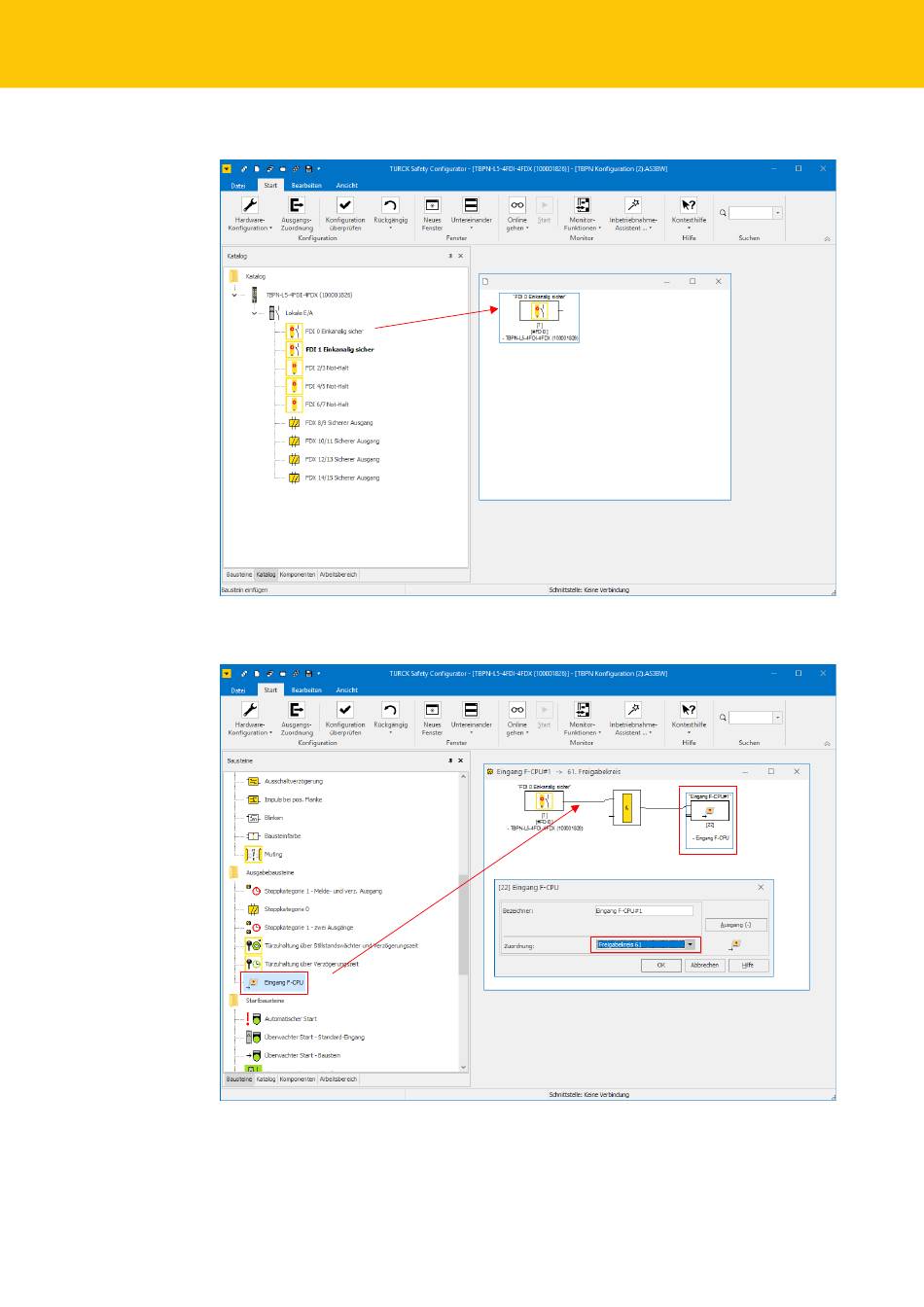Screen dimensions: 924x1307
Task: Launch Inbetriebnahme-Assistent in upper screenshot
Action: point(633,214)
